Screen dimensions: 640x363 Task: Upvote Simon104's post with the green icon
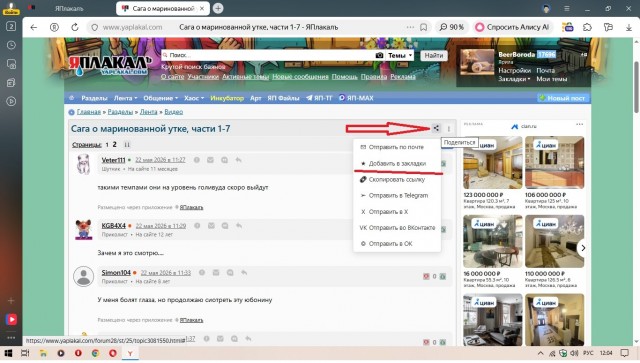tap(442, 276)
